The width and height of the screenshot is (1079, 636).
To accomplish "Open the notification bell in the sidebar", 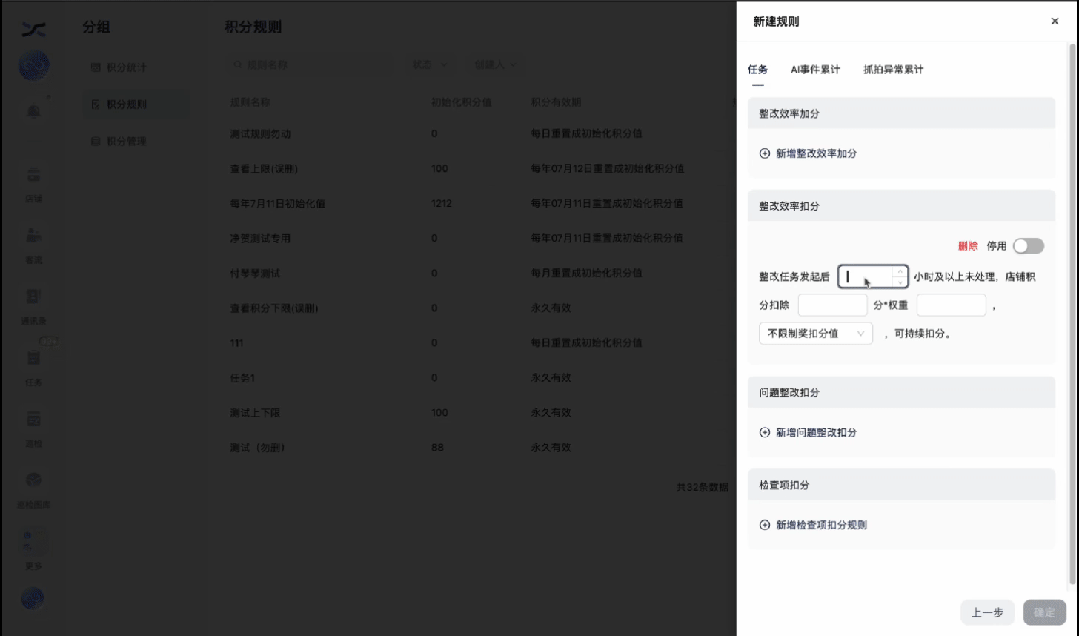I will (33, 112).
